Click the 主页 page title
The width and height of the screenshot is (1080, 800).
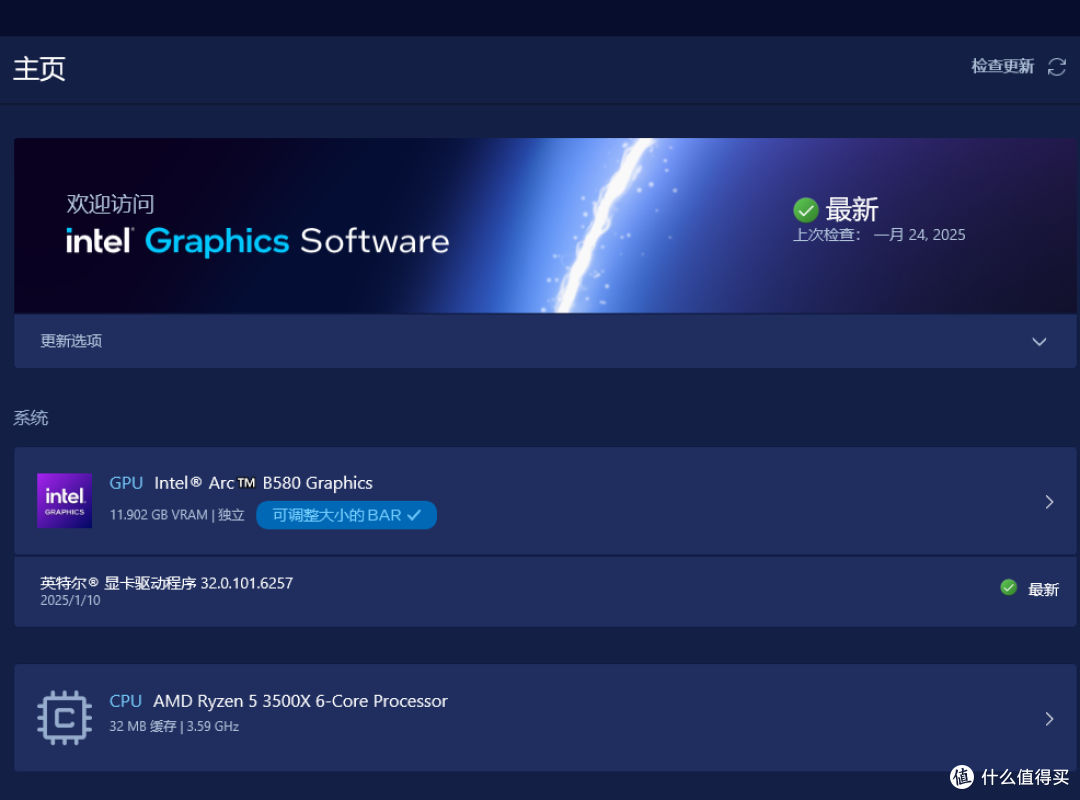(39, 69)
